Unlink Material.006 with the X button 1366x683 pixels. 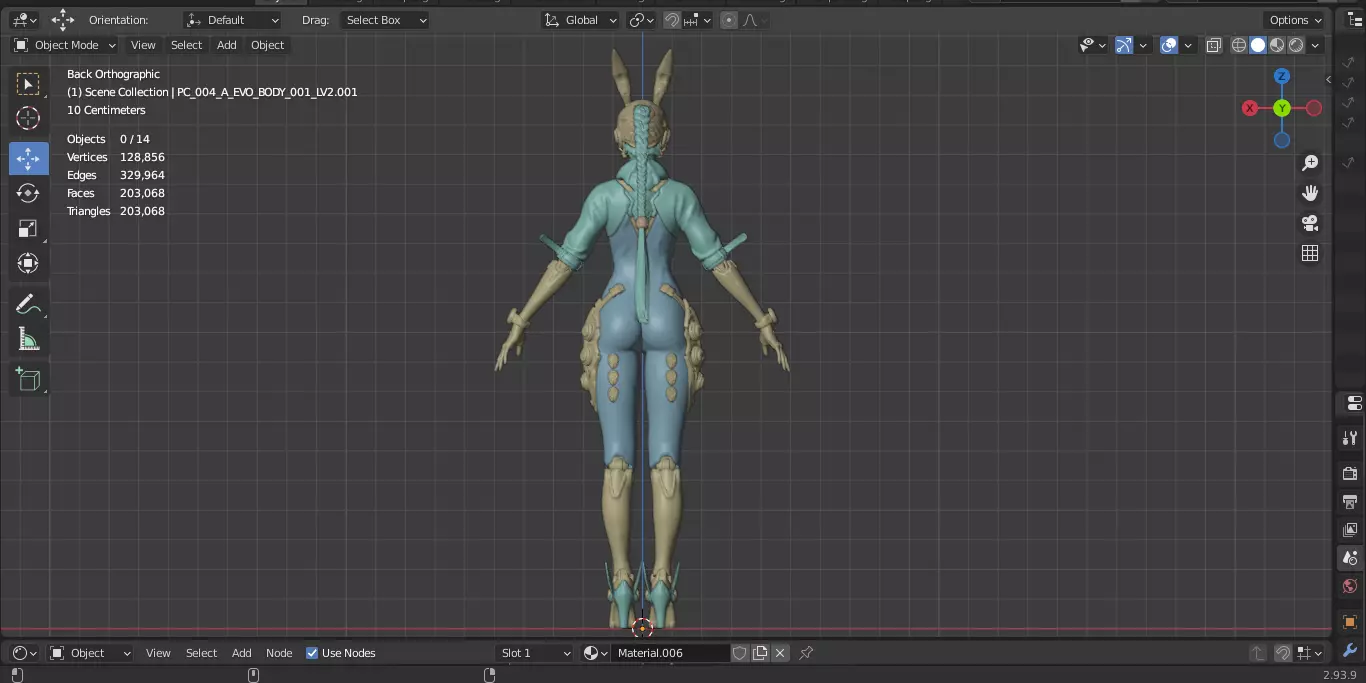click(x=780, y=653)
